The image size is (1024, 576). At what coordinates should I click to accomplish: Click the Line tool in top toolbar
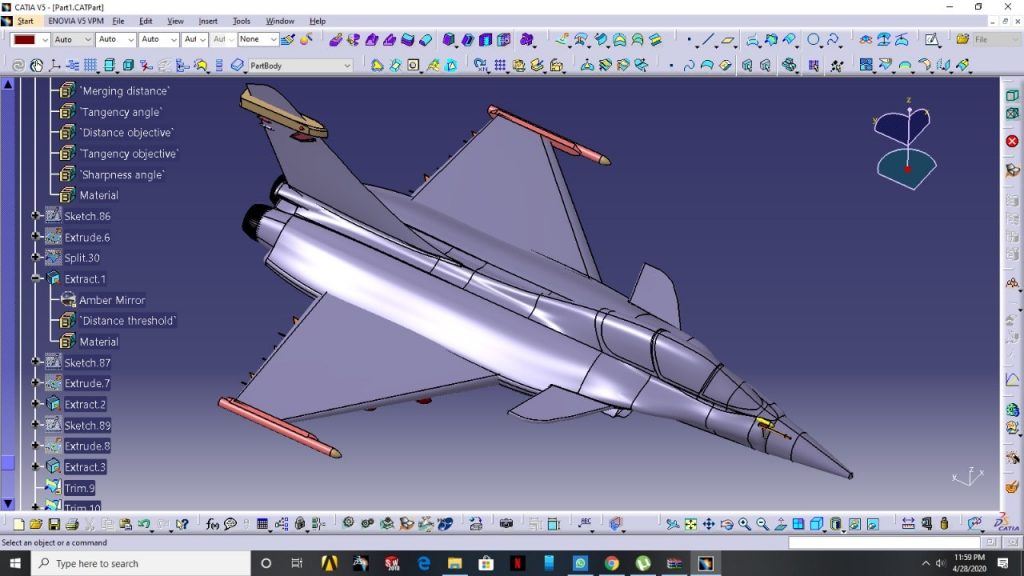tap(708, 40)
